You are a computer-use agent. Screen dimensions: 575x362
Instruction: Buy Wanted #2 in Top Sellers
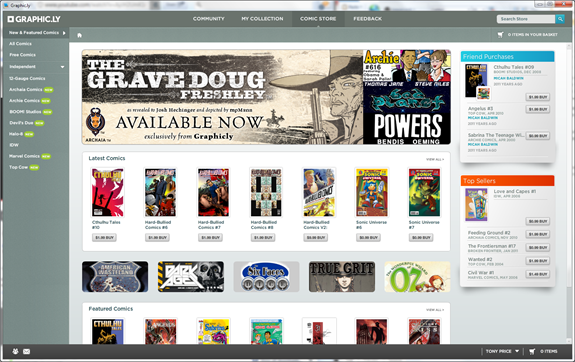[x=538, y=261]
